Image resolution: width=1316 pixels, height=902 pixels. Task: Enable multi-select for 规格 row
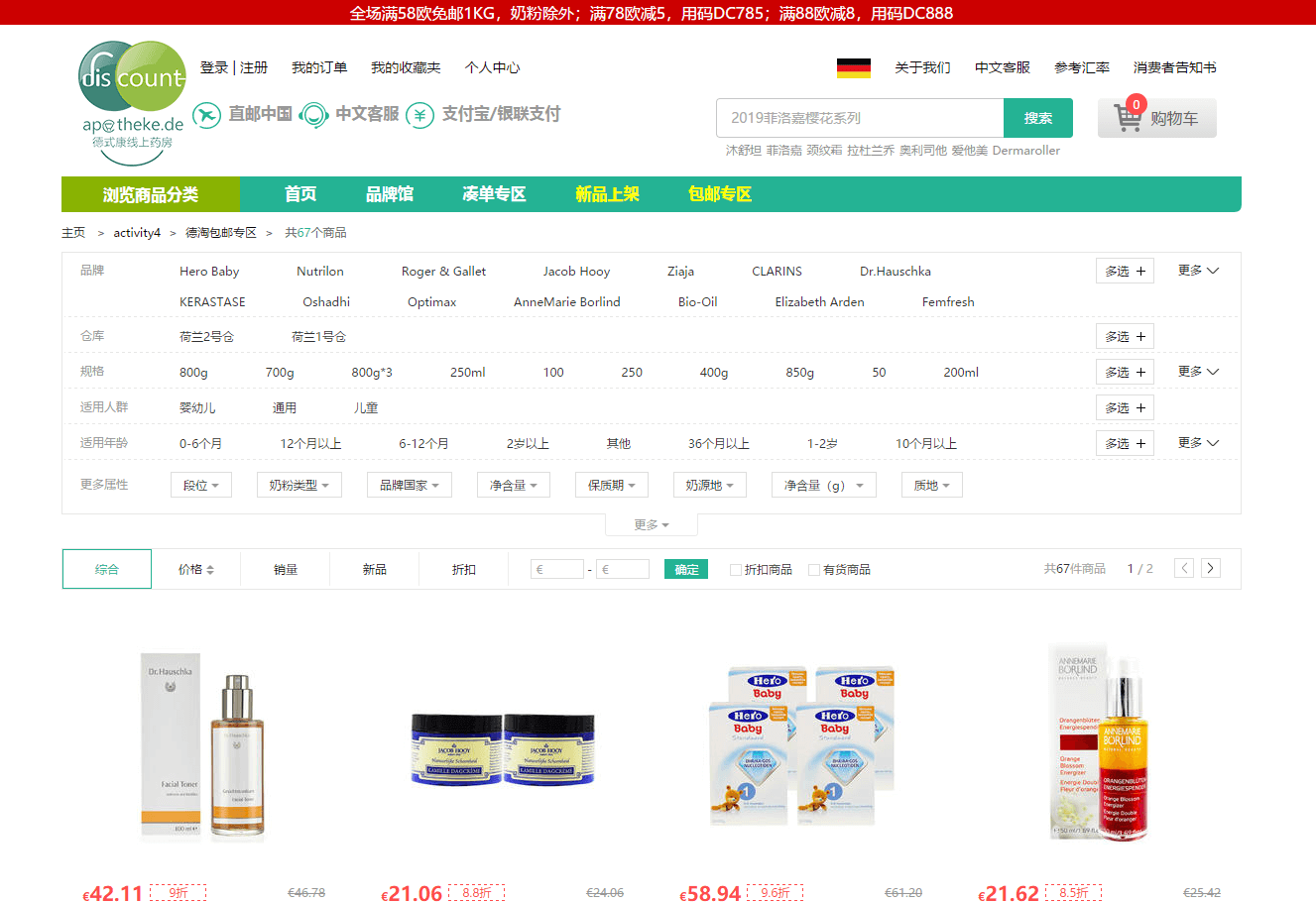point(1125,372)
